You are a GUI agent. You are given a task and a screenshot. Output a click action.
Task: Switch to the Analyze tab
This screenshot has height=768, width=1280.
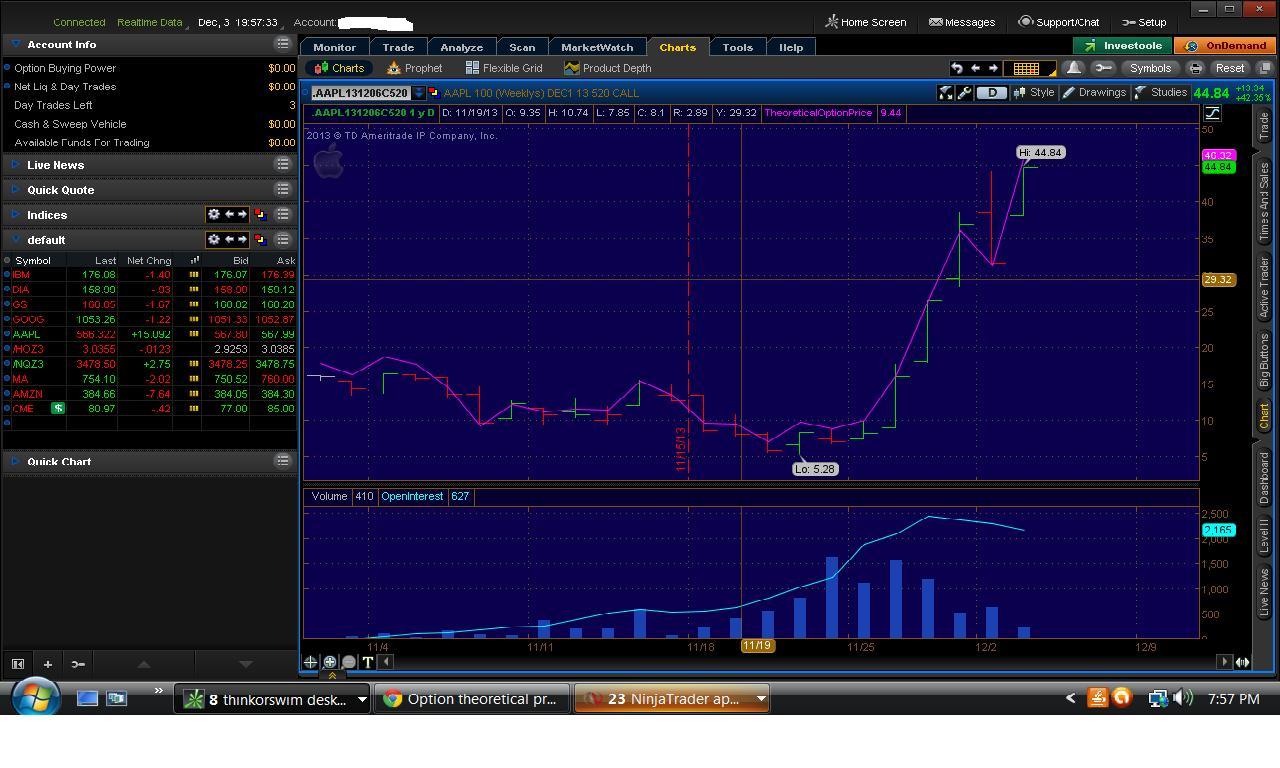[x=462, y=47]
